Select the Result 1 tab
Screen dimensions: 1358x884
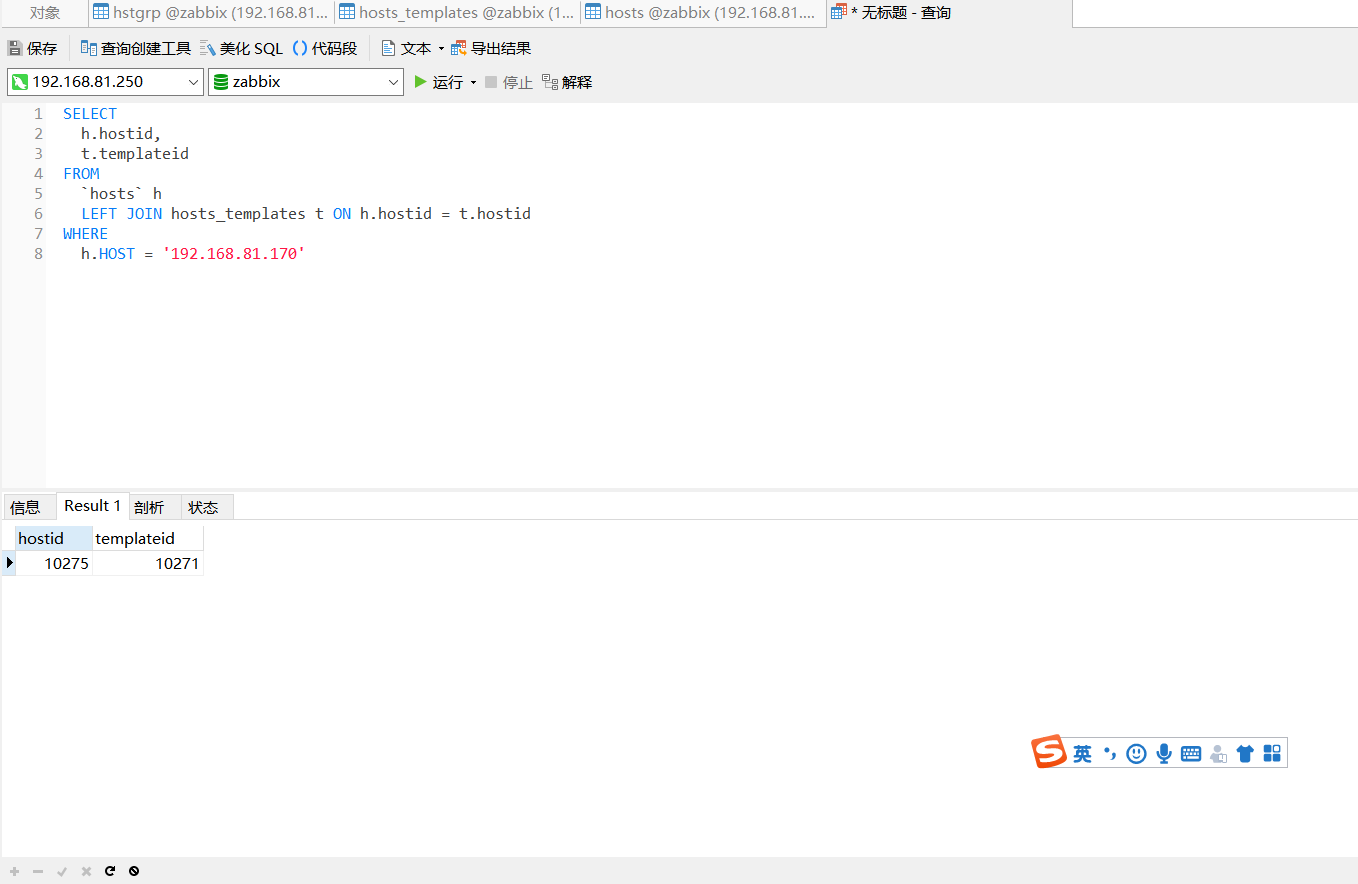(93, 506)
